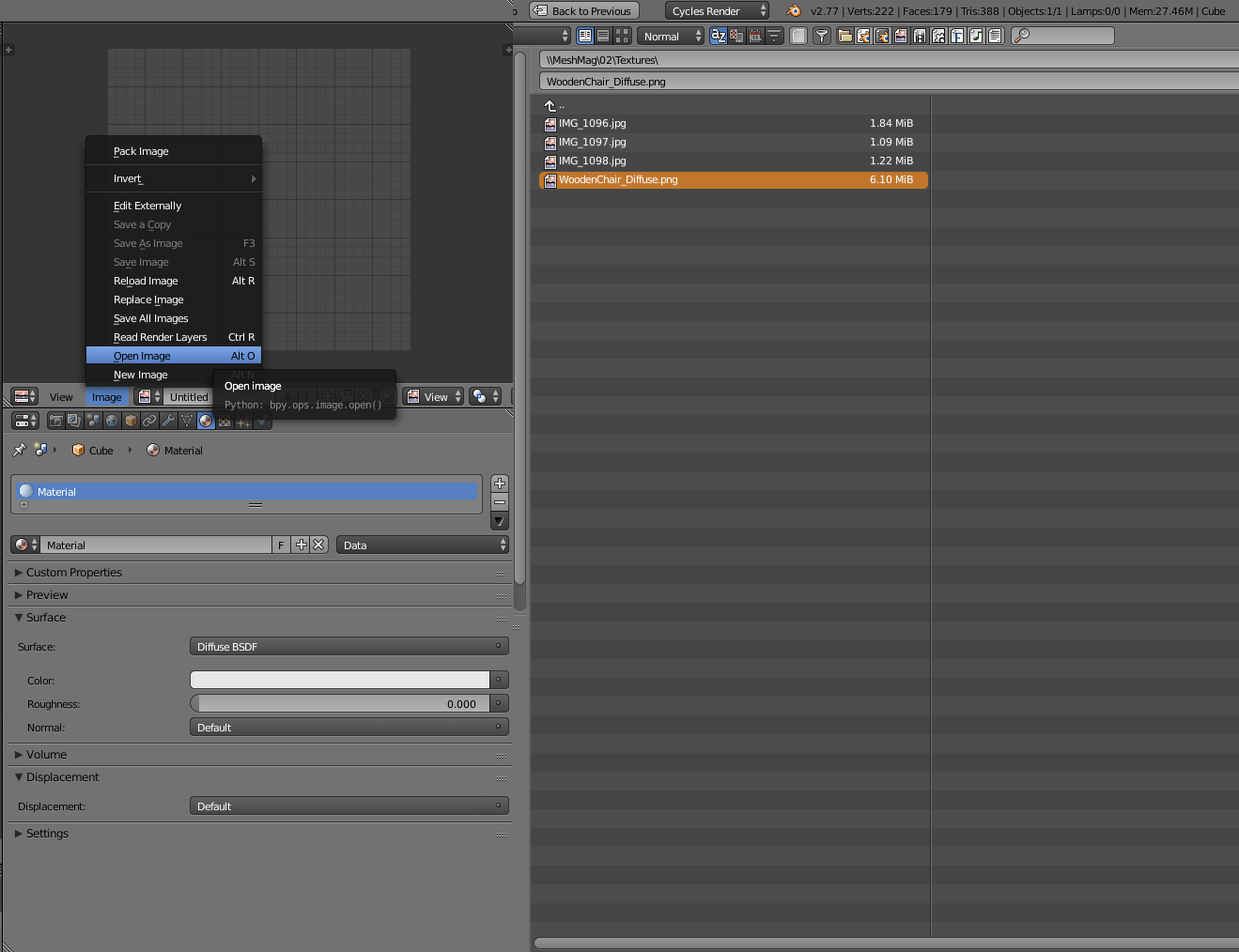Enable alphabetical file sorting (AZ icon)

[x=718, y=36]
